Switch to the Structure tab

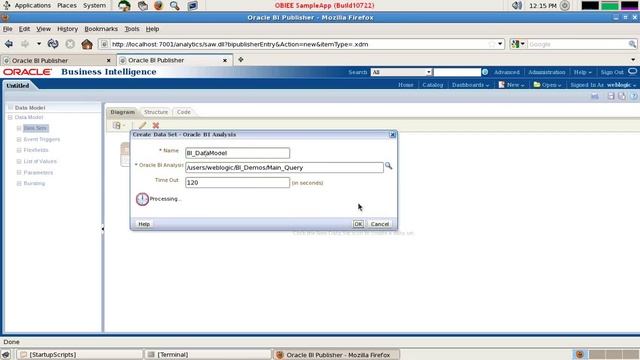point(156,112)
